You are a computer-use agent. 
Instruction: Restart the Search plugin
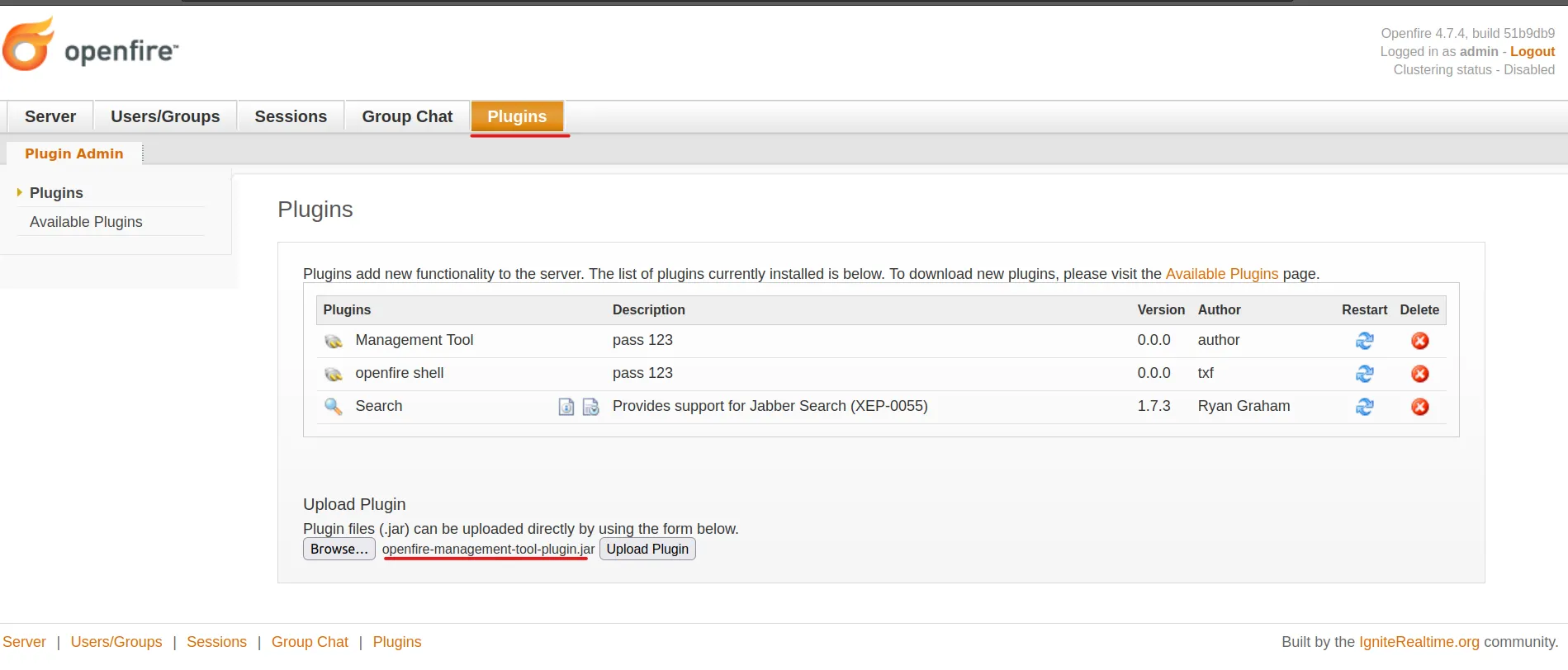point(1364,407)
